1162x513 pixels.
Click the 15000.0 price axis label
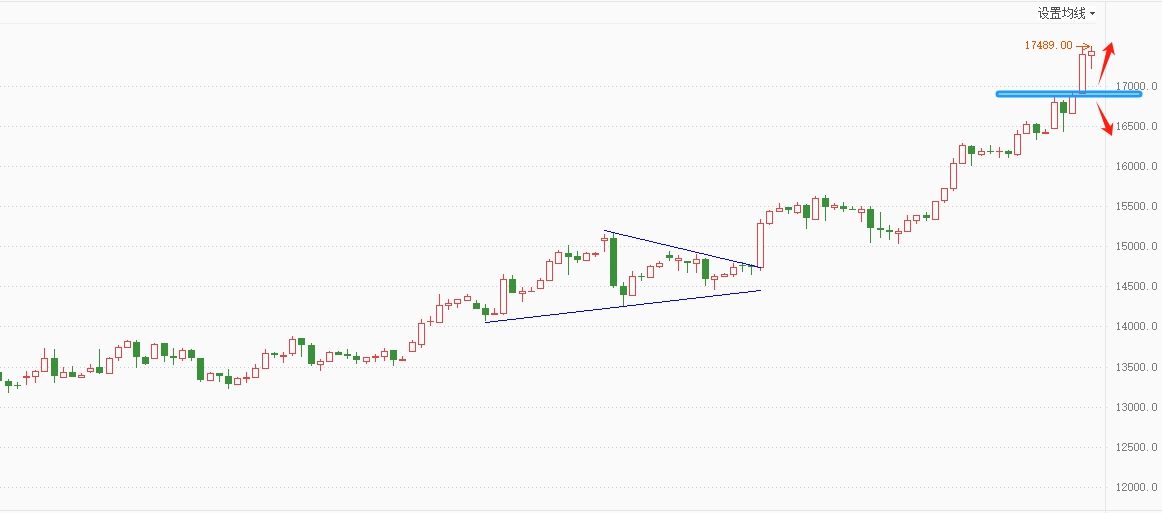point(1139,246)
